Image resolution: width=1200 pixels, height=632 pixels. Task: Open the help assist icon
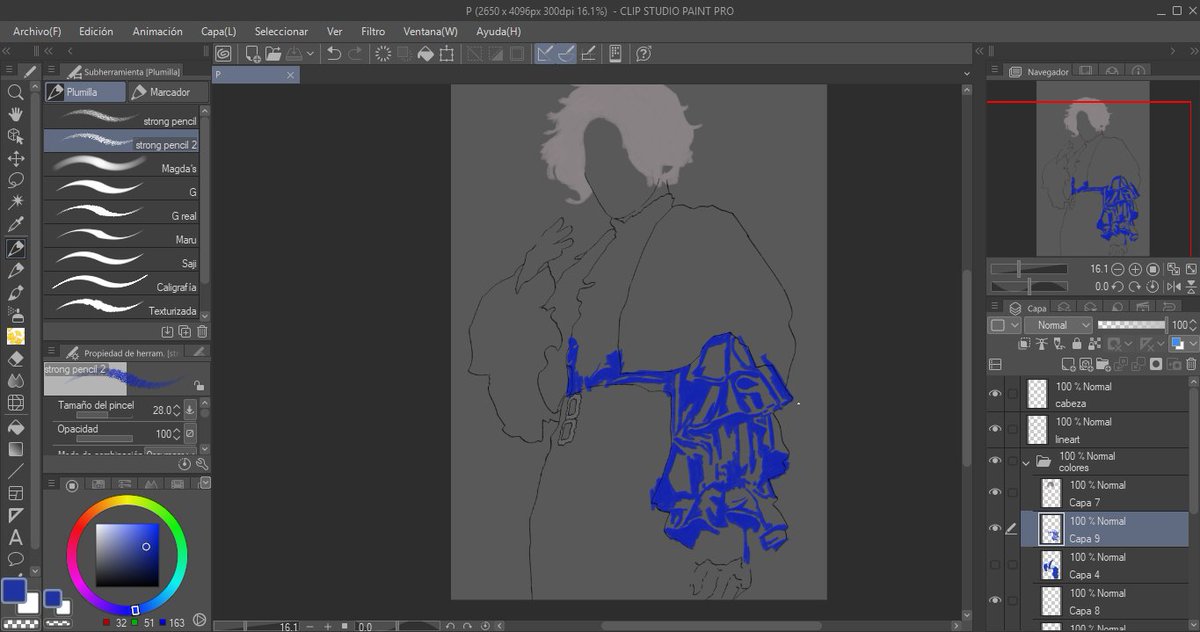point(644,53)
